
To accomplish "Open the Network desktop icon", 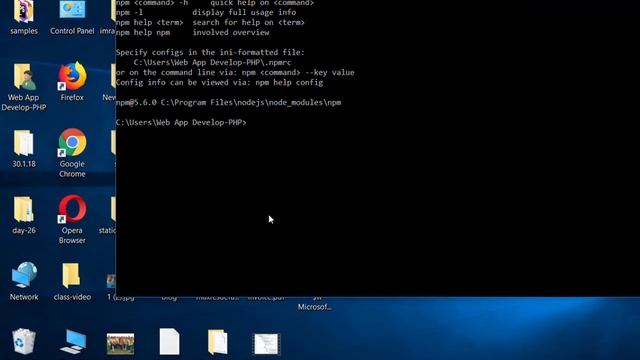I will point(24,281).
